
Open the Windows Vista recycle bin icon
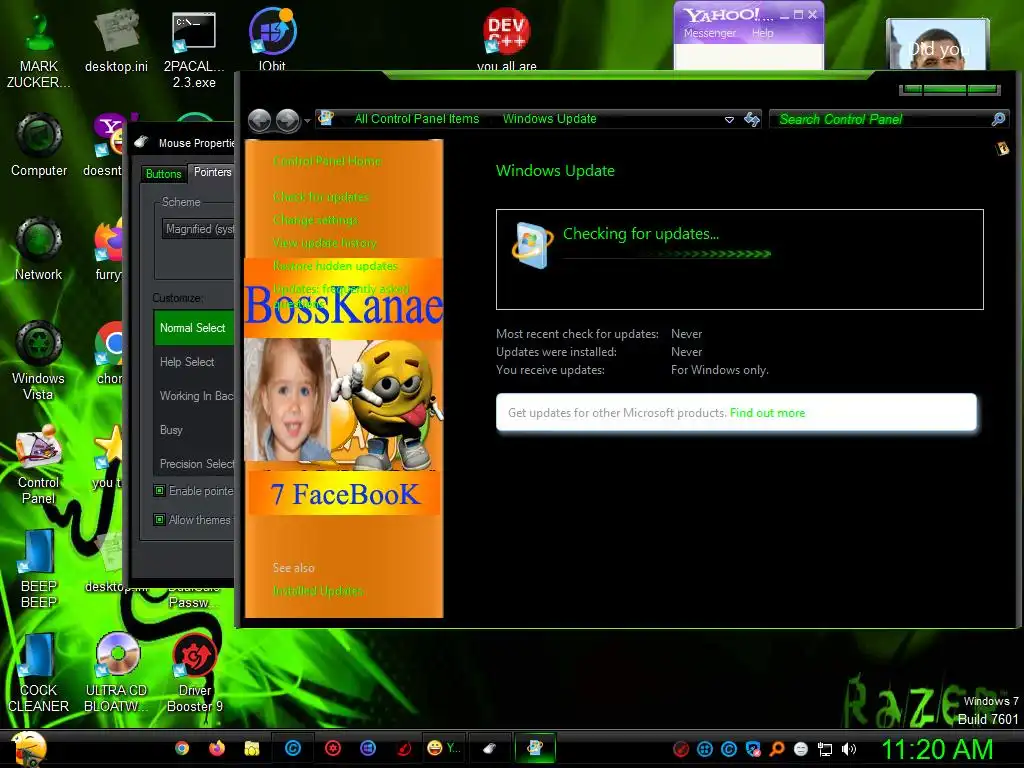(39, 360)
